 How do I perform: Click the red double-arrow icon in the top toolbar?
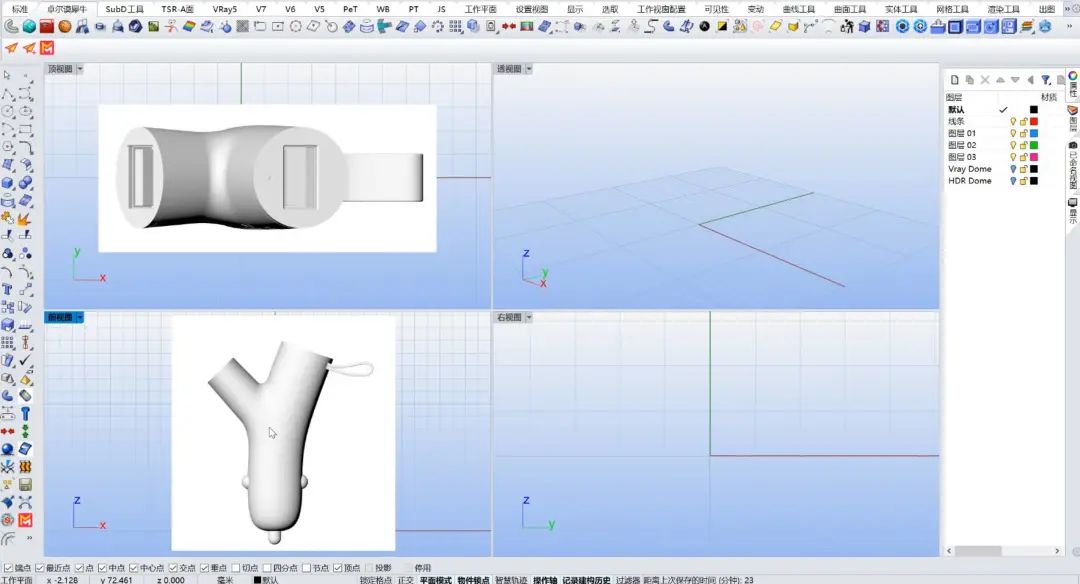coord(509,27)
